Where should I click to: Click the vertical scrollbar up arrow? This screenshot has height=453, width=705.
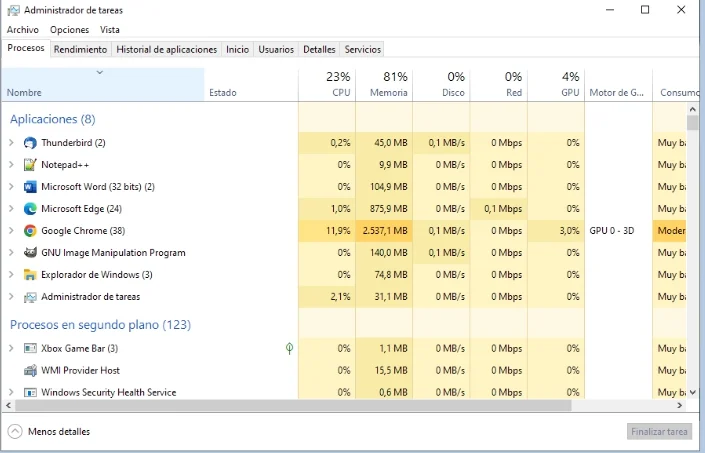(692, 109)
